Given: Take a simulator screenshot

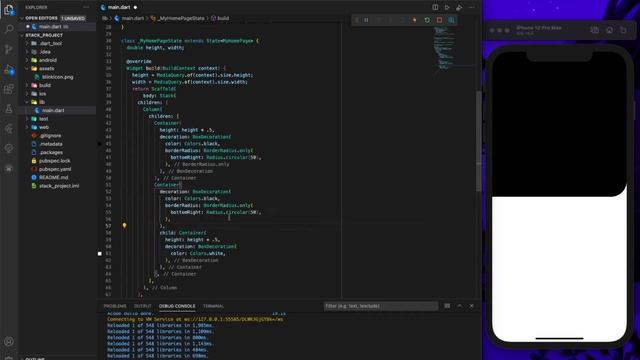Looking at the screenshot, I should click(594, 30).
